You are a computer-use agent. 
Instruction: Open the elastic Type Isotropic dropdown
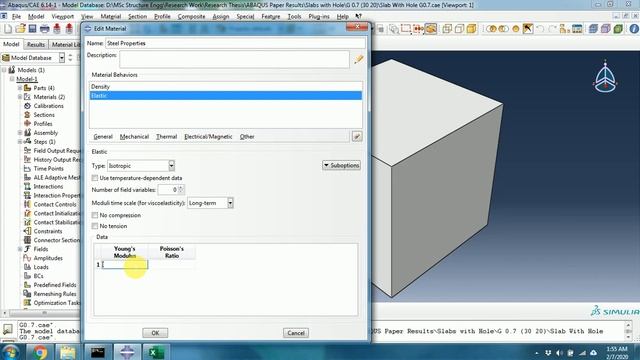(x=141, y=166)
